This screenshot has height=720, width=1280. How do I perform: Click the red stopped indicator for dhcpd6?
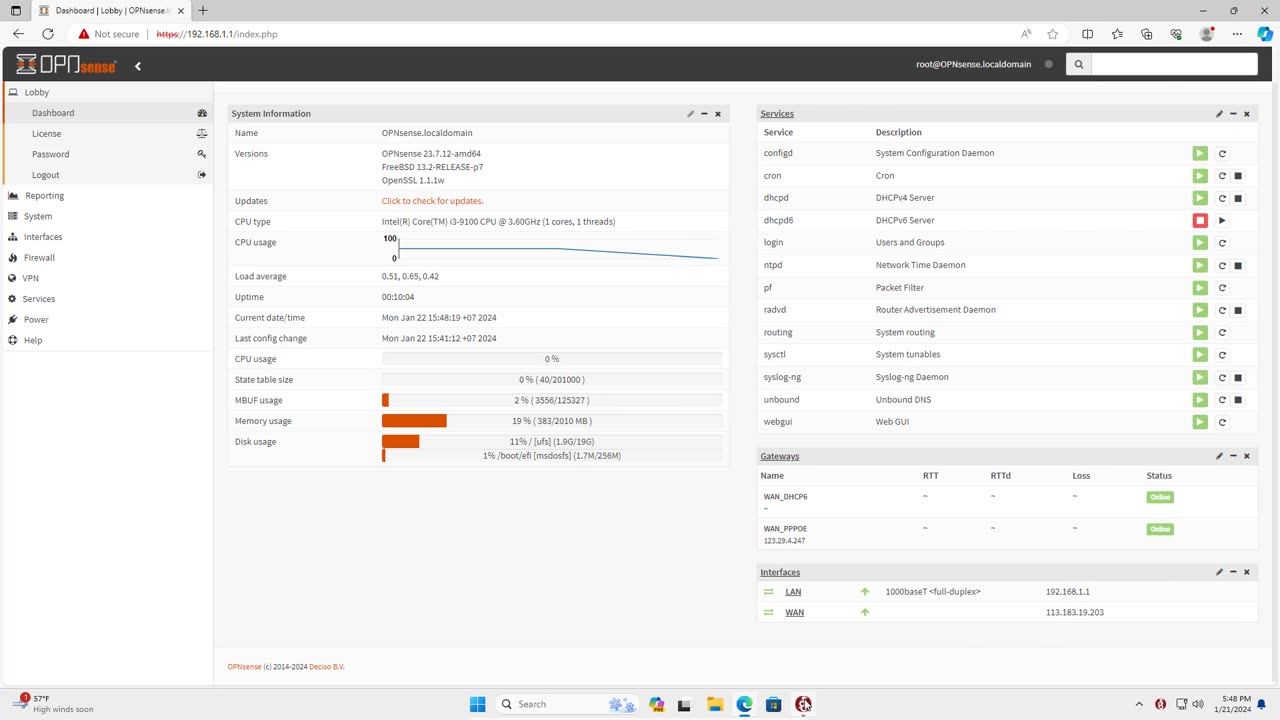tap(1200, 220)
